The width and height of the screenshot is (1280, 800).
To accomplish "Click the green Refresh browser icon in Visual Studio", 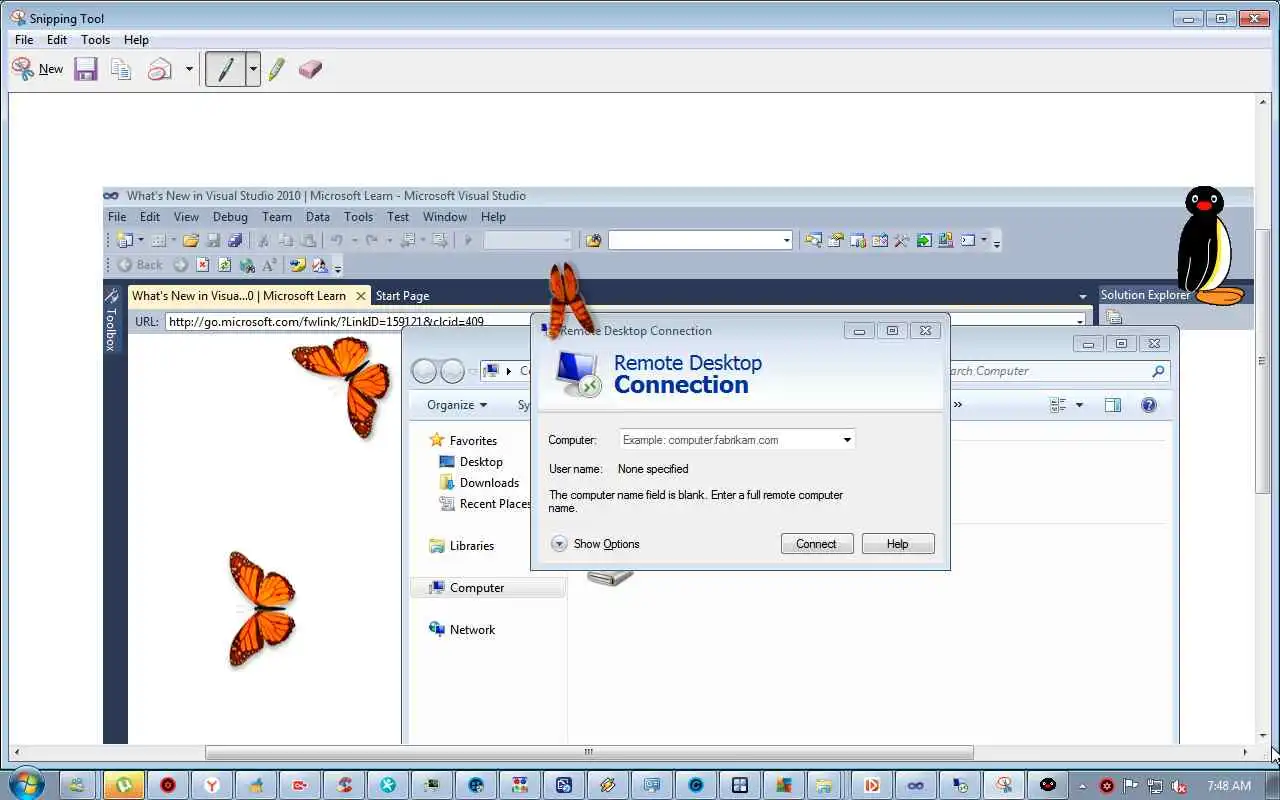I will click(x=224, y=265).
